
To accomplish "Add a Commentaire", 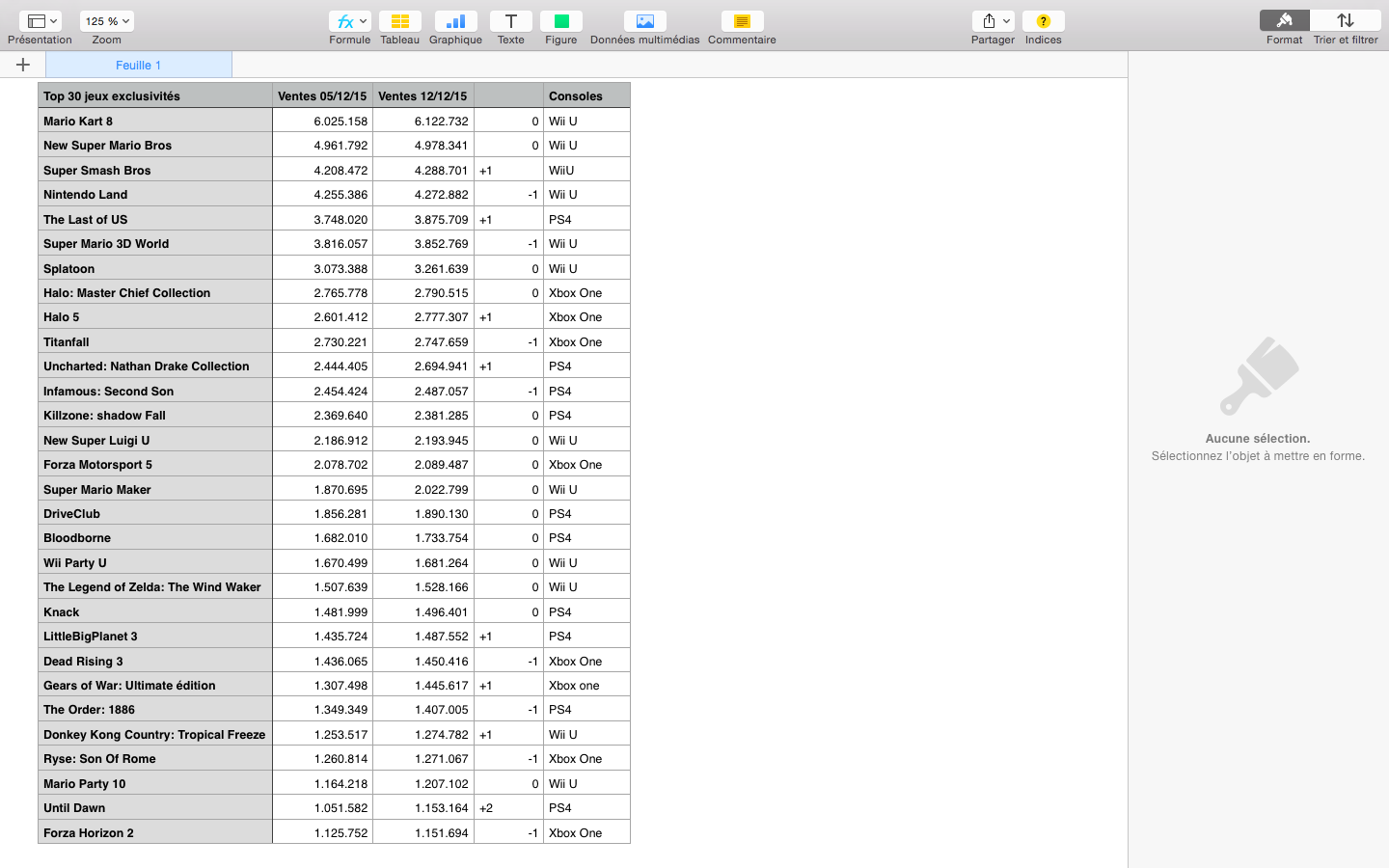I will [x=742, y=21].
